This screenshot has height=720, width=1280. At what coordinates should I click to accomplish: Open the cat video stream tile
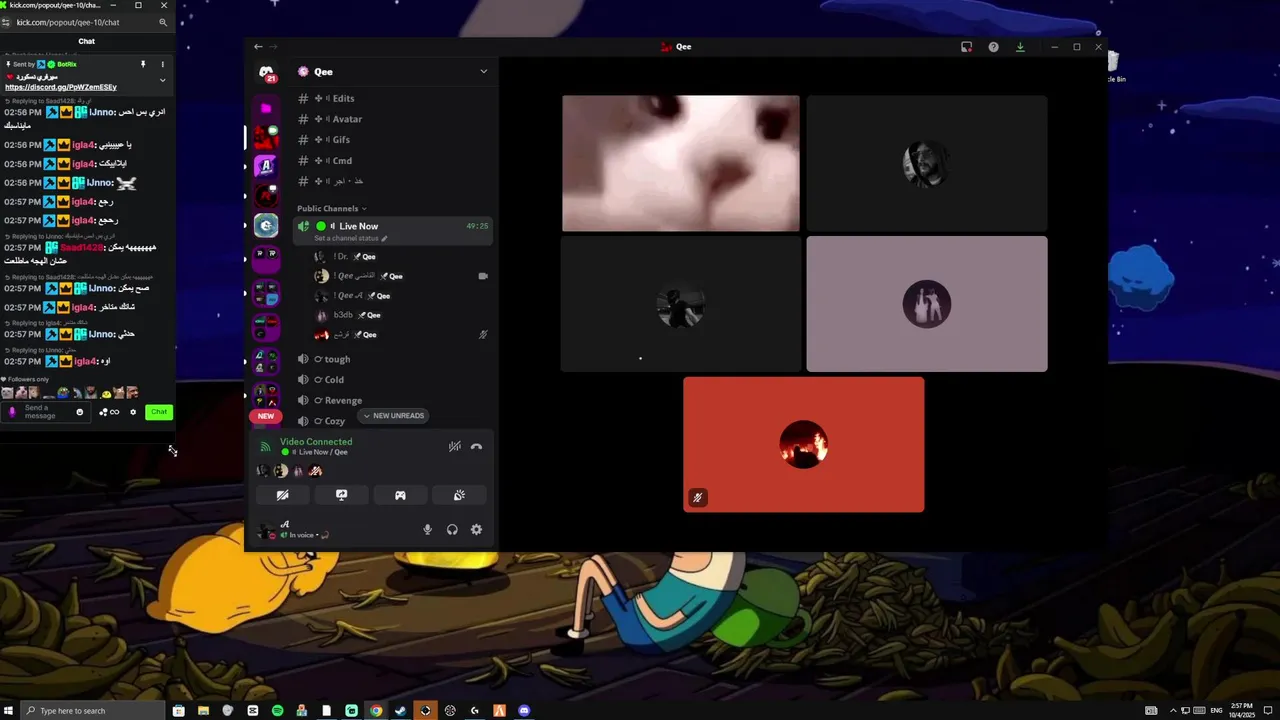click(681, 163)
